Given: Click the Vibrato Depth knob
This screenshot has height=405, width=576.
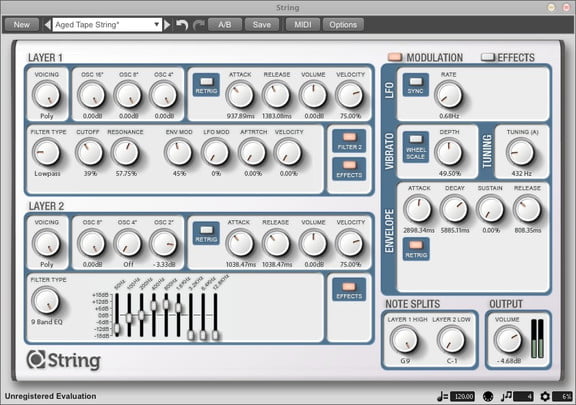Looking at the screenshot, I should tap(449, 153).
